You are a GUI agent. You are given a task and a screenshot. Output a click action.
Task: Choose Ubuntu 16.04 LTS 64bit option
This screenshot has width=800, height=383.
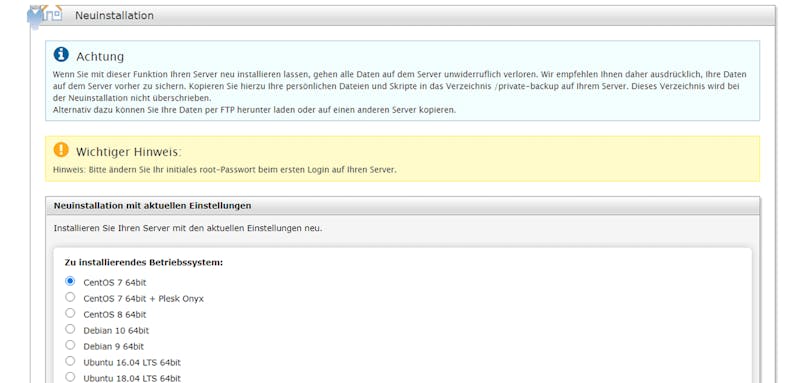[70, 361]
